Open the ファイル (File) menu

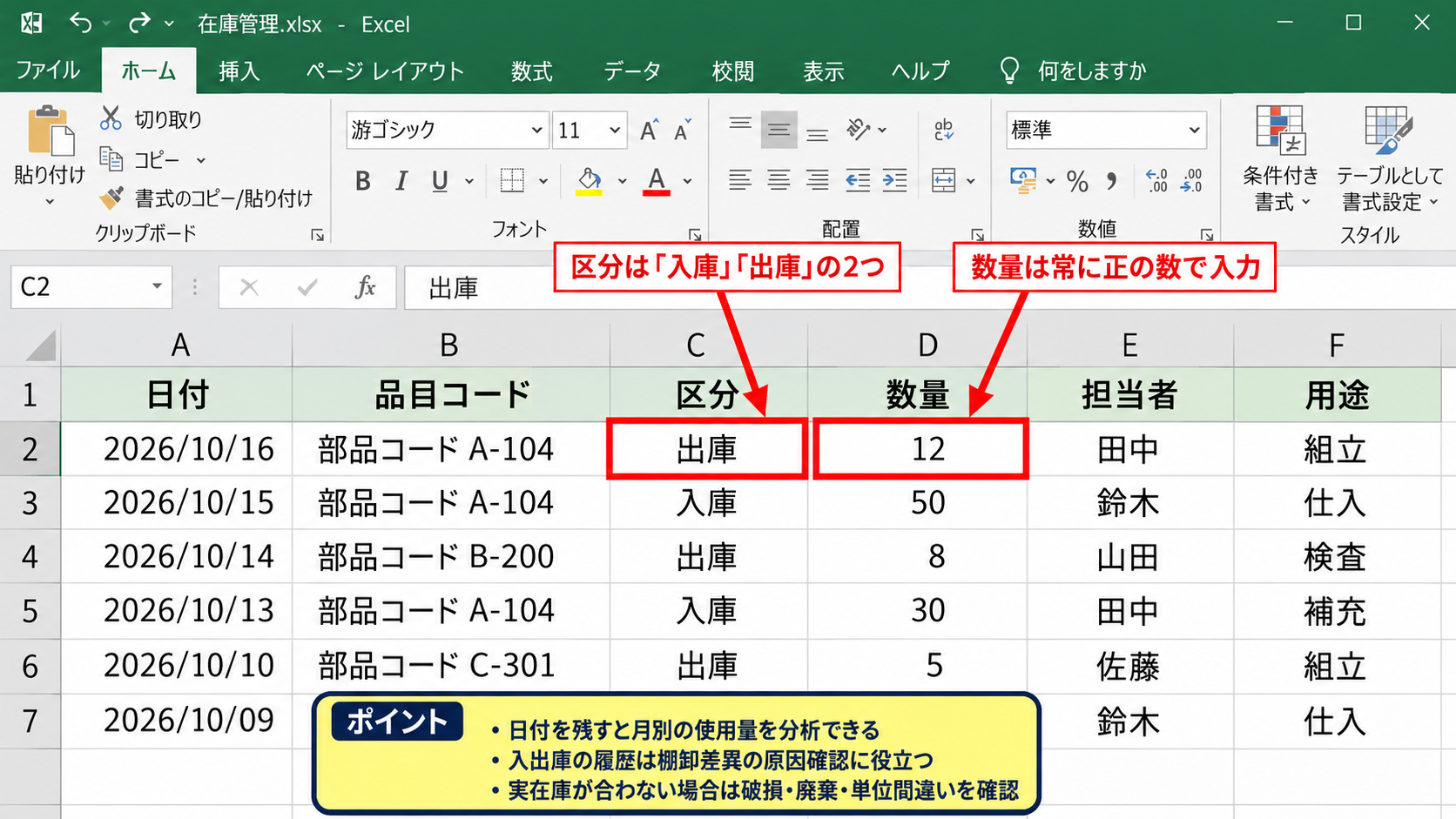pos(48,70)
